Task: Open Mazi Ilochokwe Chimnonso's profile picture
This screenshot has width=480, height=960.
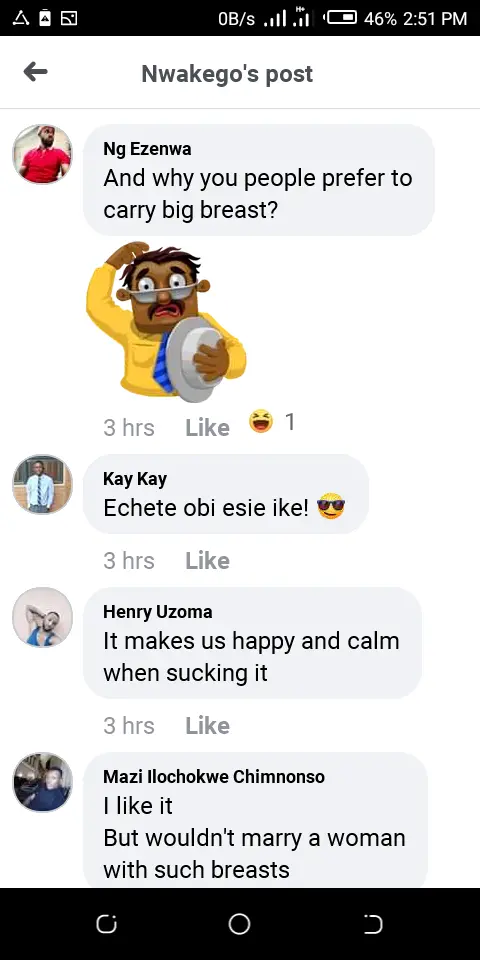Action: (42, 782)
